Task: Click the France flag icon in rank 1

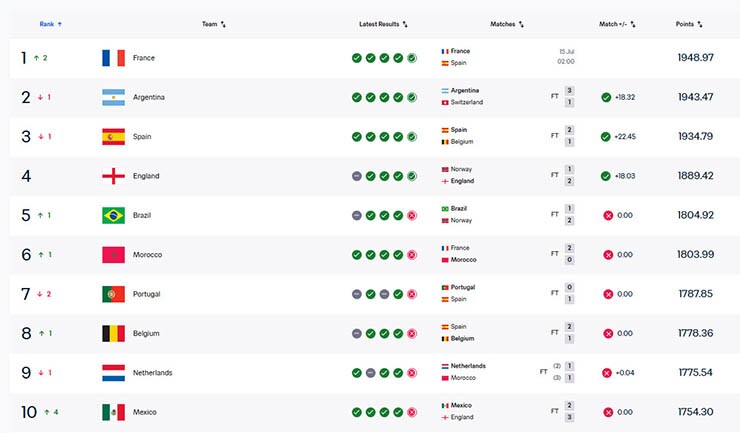Action: coord(113,58)
